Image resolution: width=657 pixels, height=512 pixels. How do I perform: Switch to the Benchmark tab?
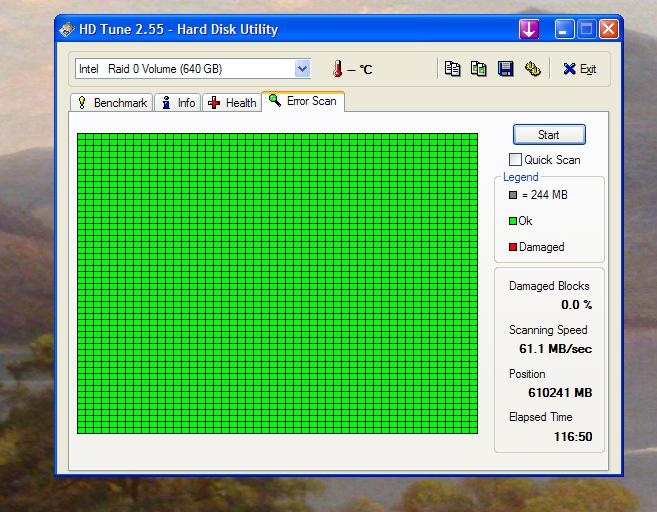coord(111,103)
